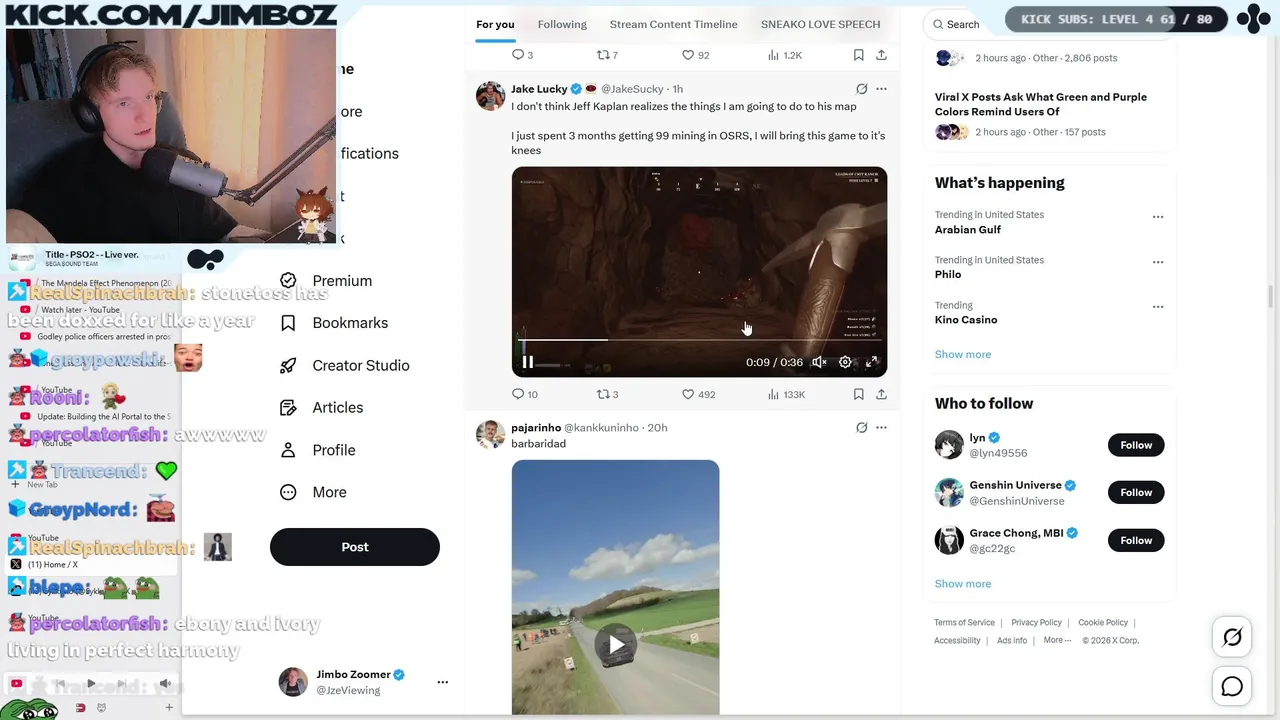View analytics showing 1.2K views

pyautogui.click(x=785, y=55)
